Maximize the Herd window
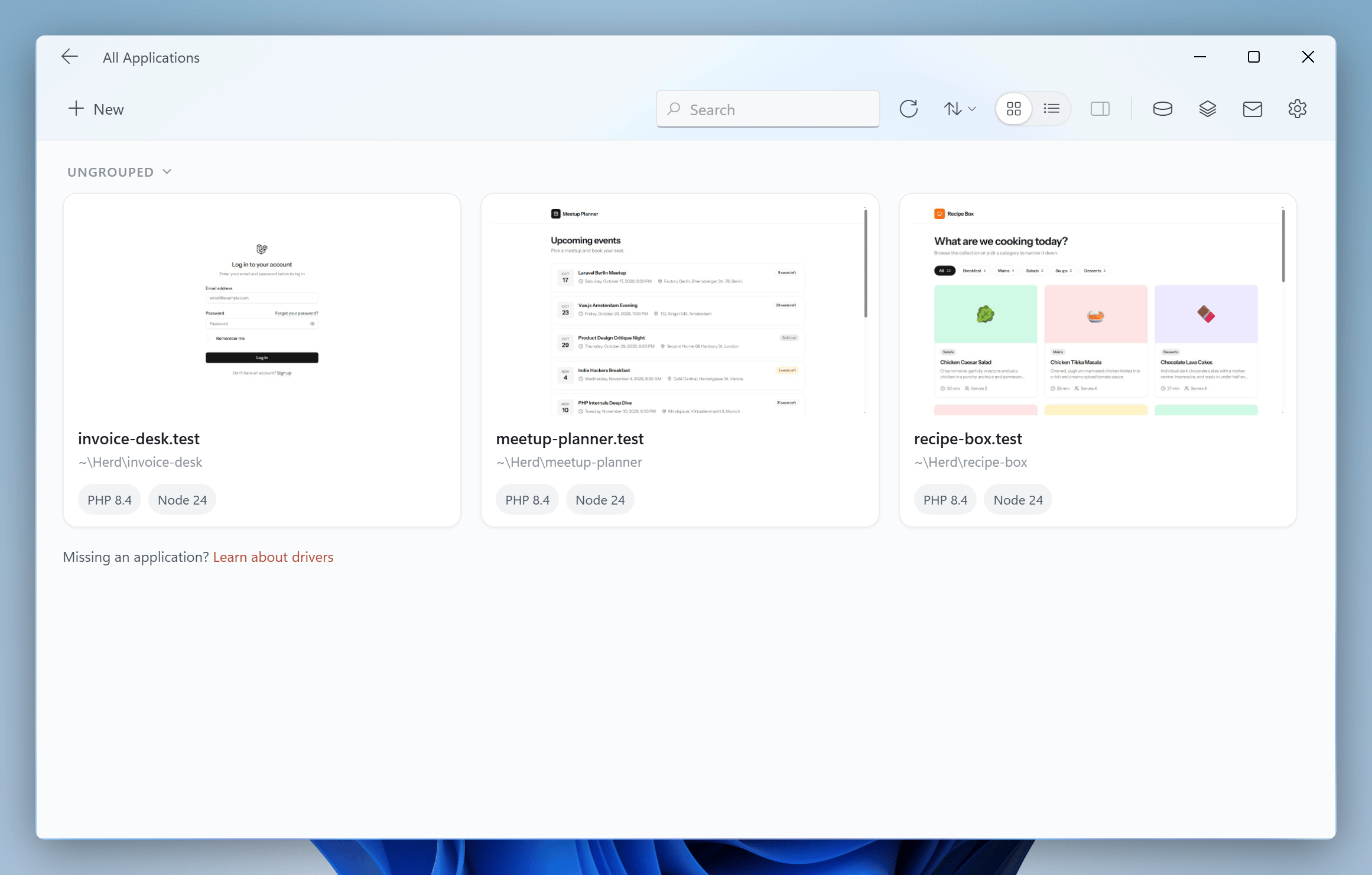Viewport: 1372px width, 875px height. (1253, 57)
